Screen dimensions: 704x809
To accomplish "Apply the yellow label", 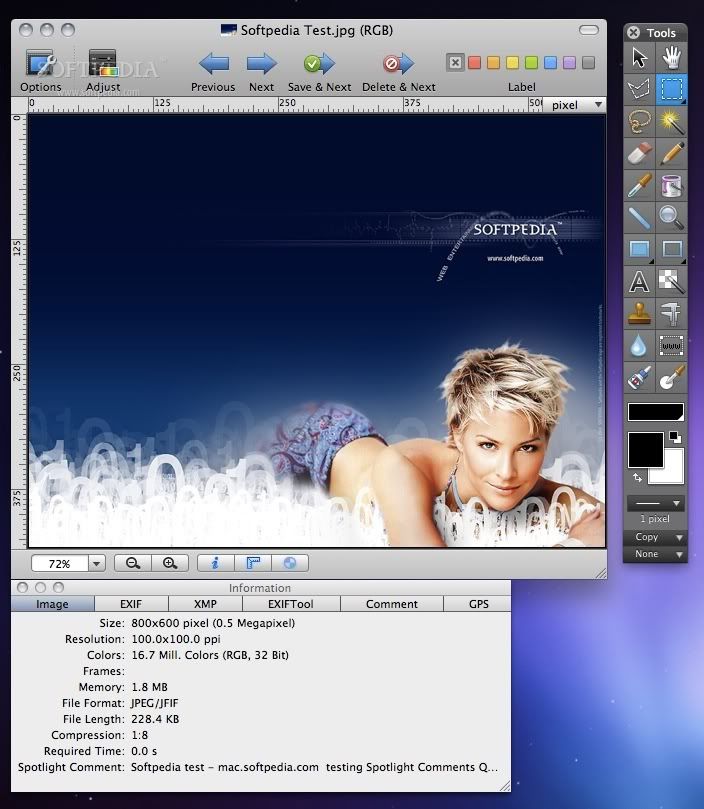I will pos(513,63).
